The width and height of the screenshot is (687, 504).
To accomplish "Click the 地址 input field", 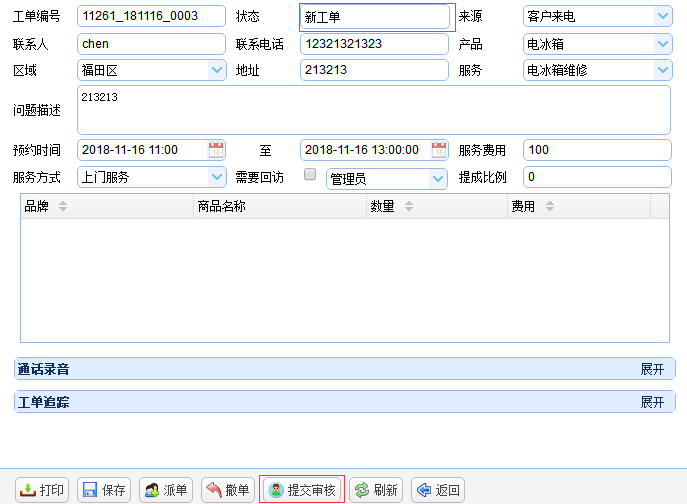I will coord(375,70).
